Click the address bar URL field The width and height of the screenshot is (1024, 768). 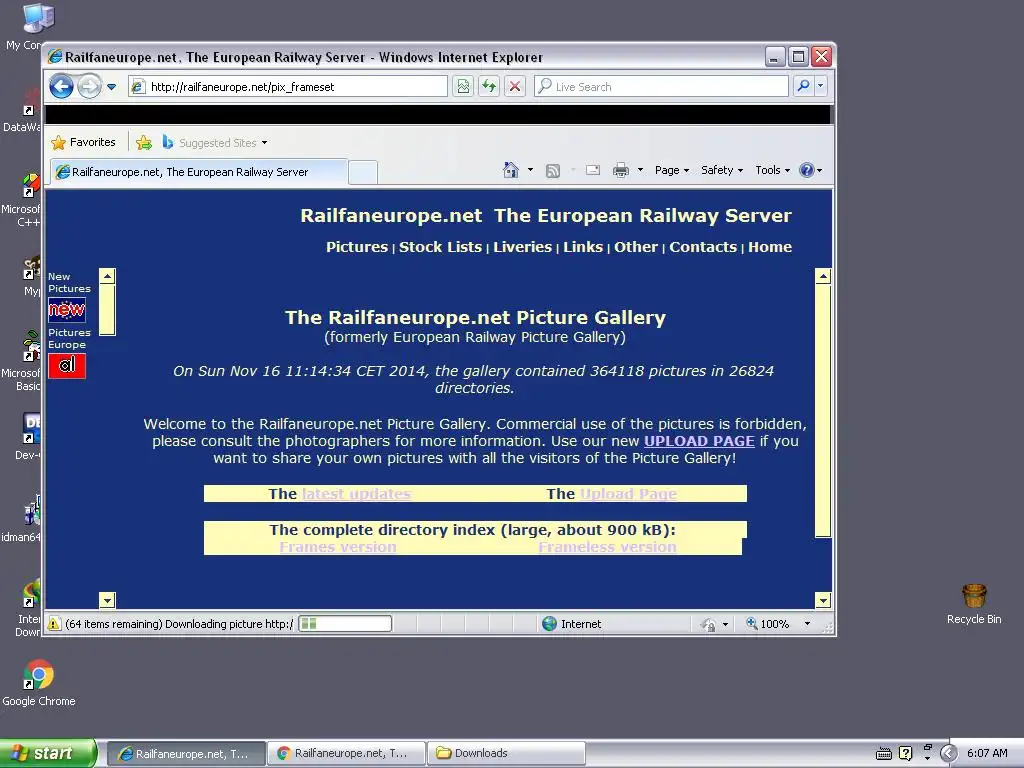288,86
